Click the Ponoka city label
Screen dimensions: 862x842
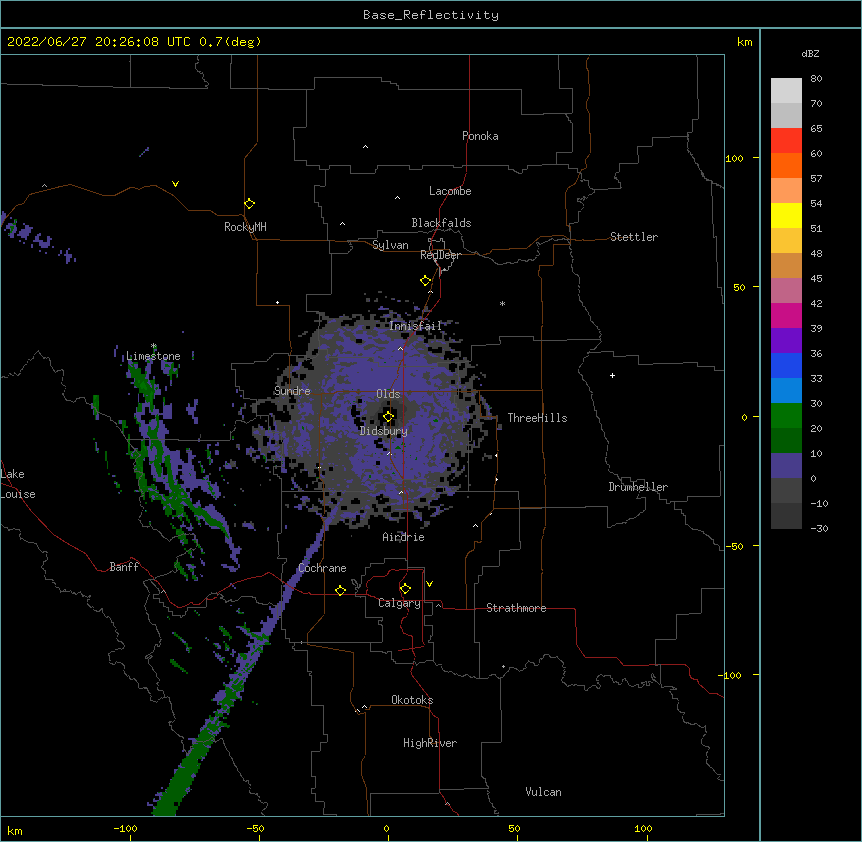tap(480, 136)
